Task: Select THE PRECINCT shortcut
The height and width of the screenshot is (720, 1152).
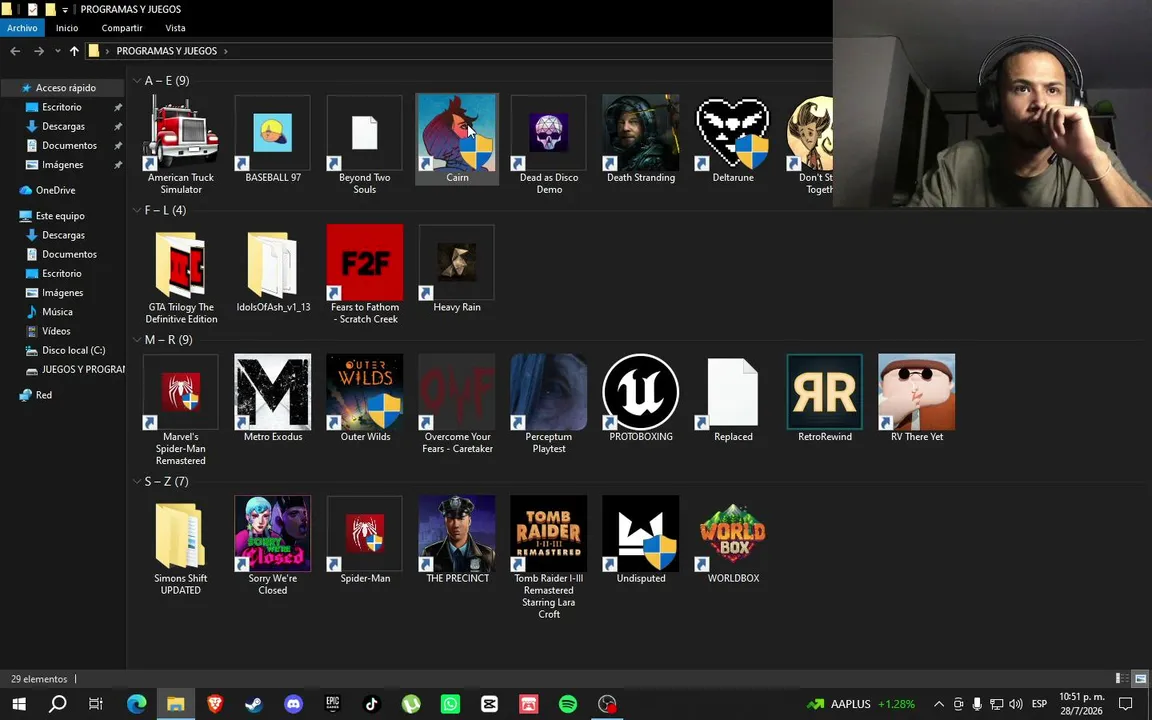Action: point(457,540)
